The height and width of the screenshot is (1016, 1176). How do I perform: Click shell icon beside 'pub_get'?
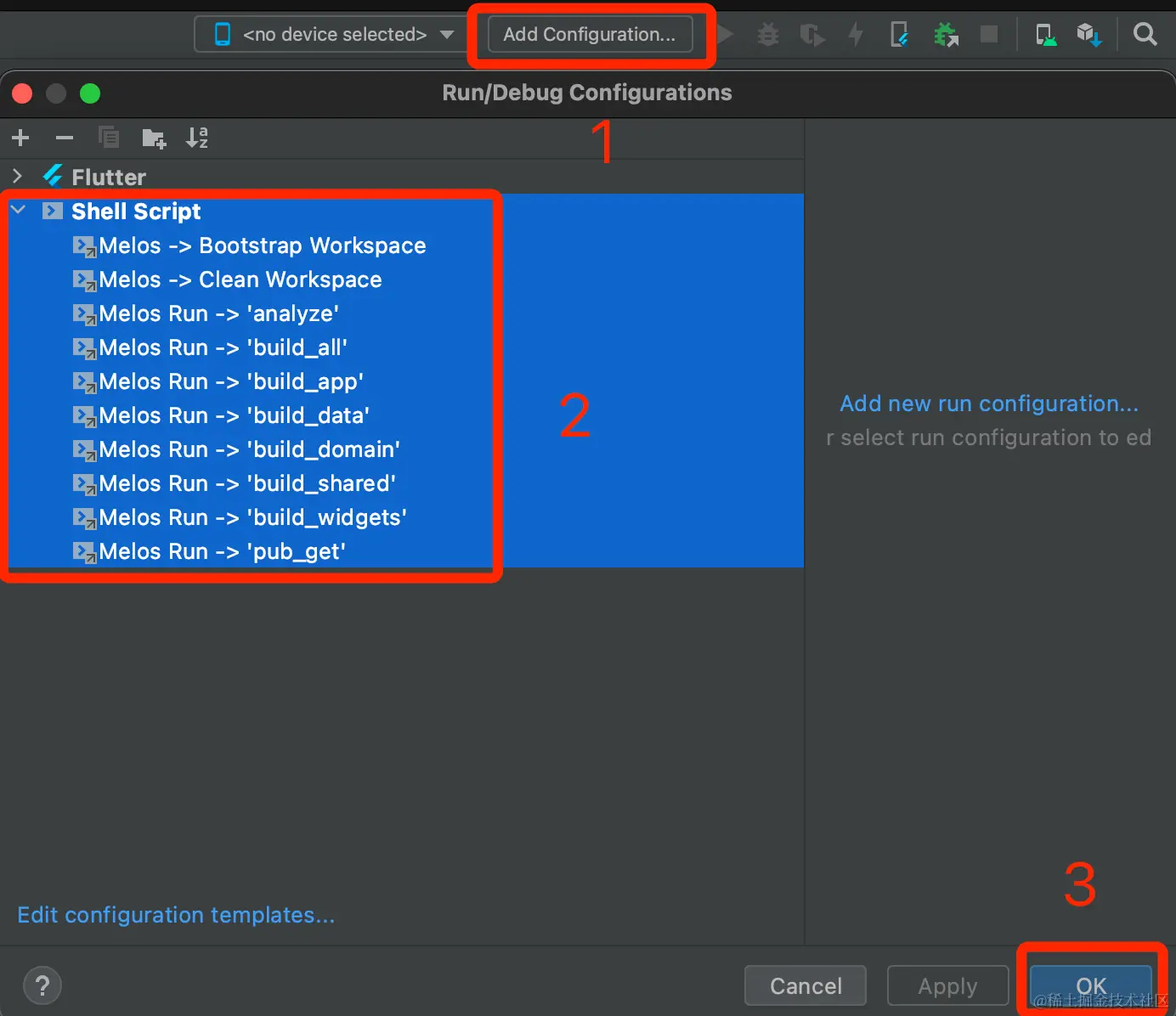84,552
